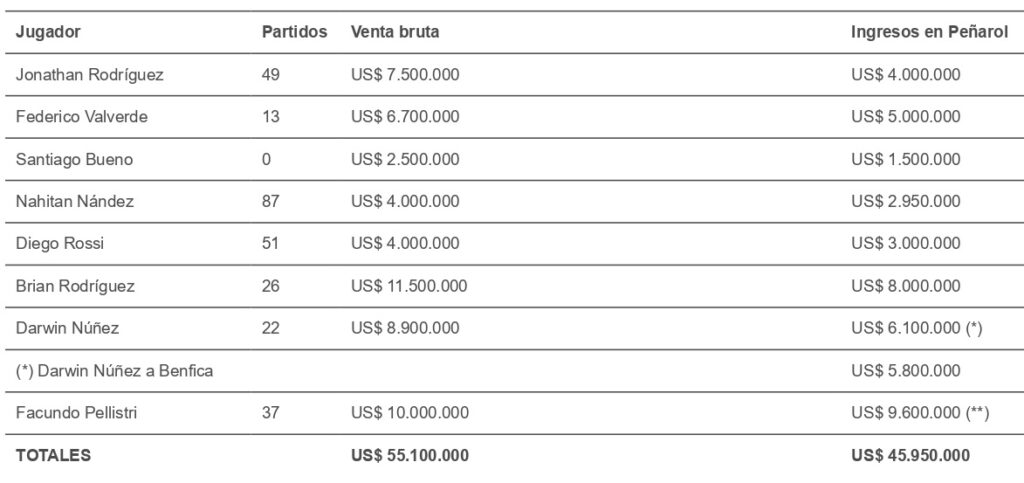
Task: Select total gross sale US$ 55.100.000
Action: 409,456
